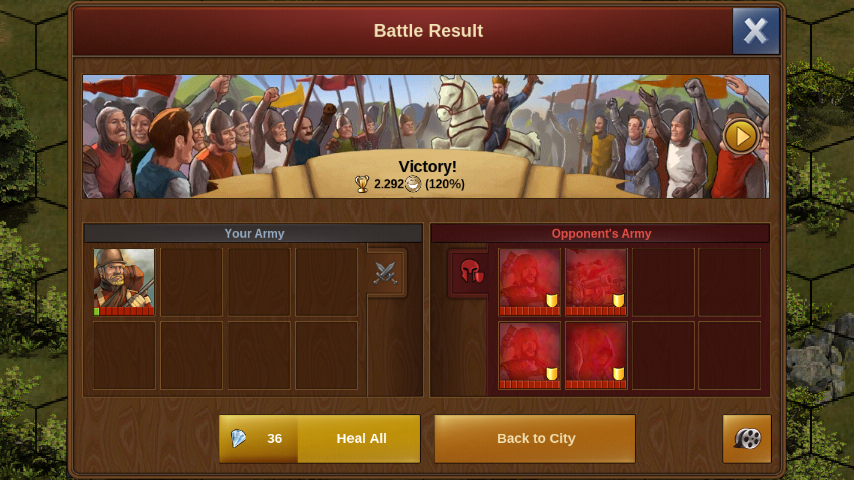This screenshot has height=480, width=854.
Task: Click the crossed swords attack tab icon
Action: point(386,273)
